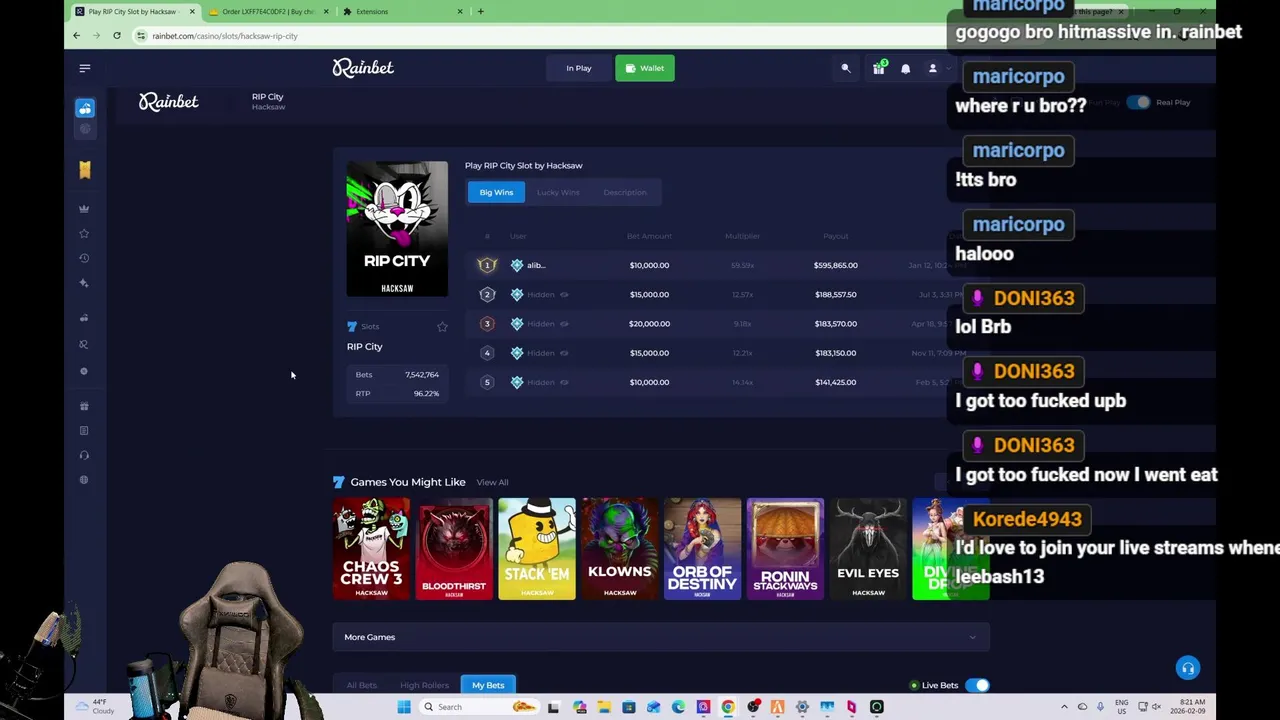Toggle hidden eye on rank 2 row
This screenshot has height=720, width=1280.
click(x=564, y=295)
